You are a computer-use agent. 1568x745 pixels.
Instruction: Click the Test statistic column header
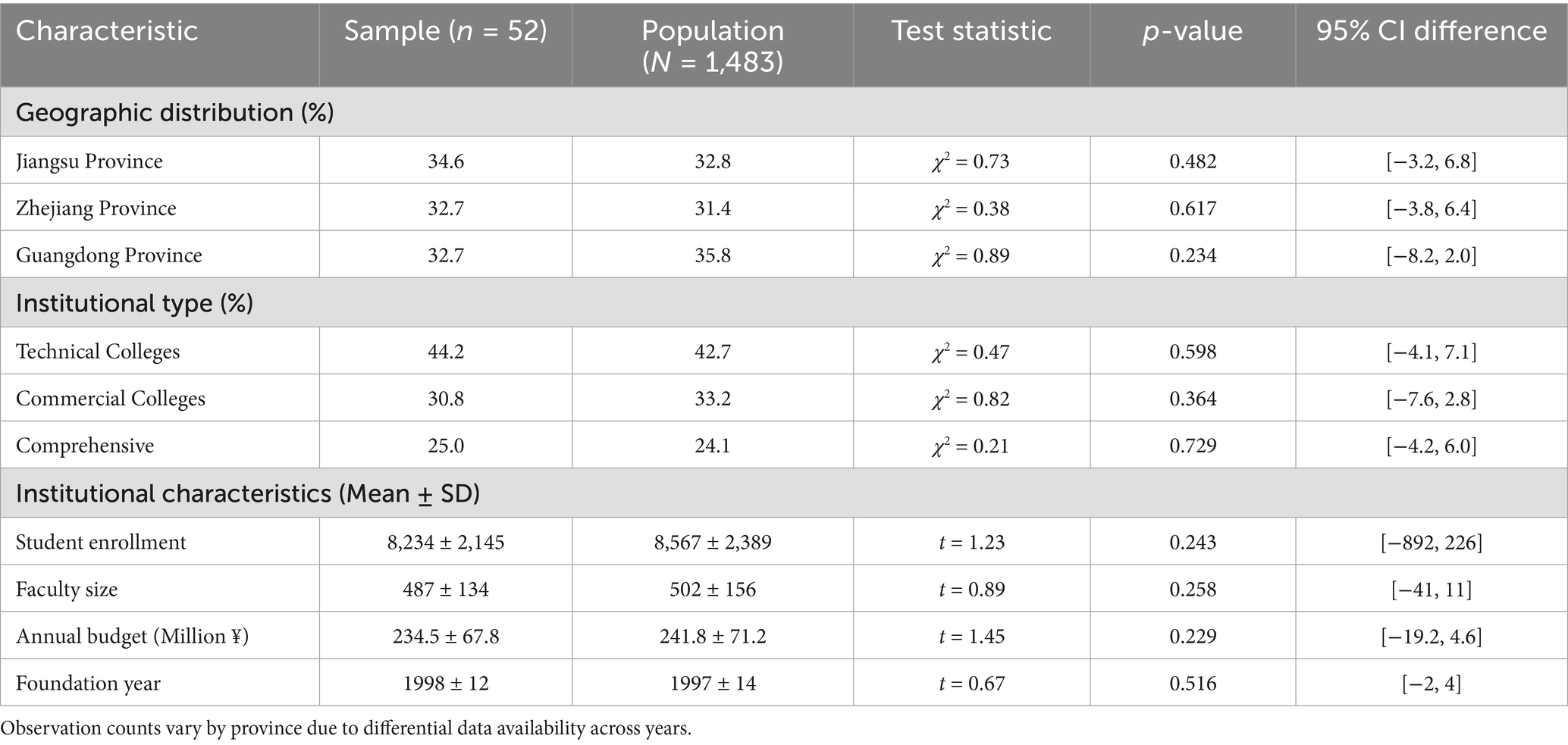[971, 31]
